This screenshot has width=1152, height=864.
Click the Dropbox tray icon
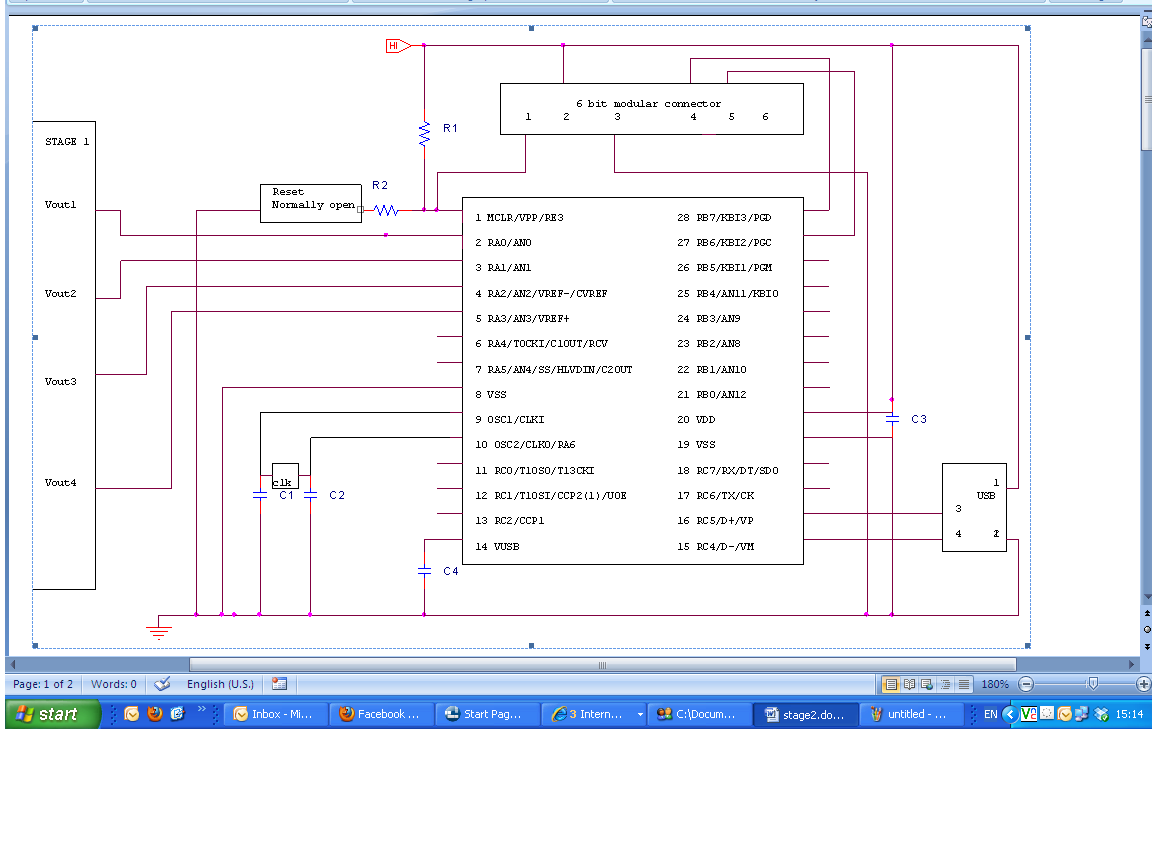click(x=1101, y=714)
